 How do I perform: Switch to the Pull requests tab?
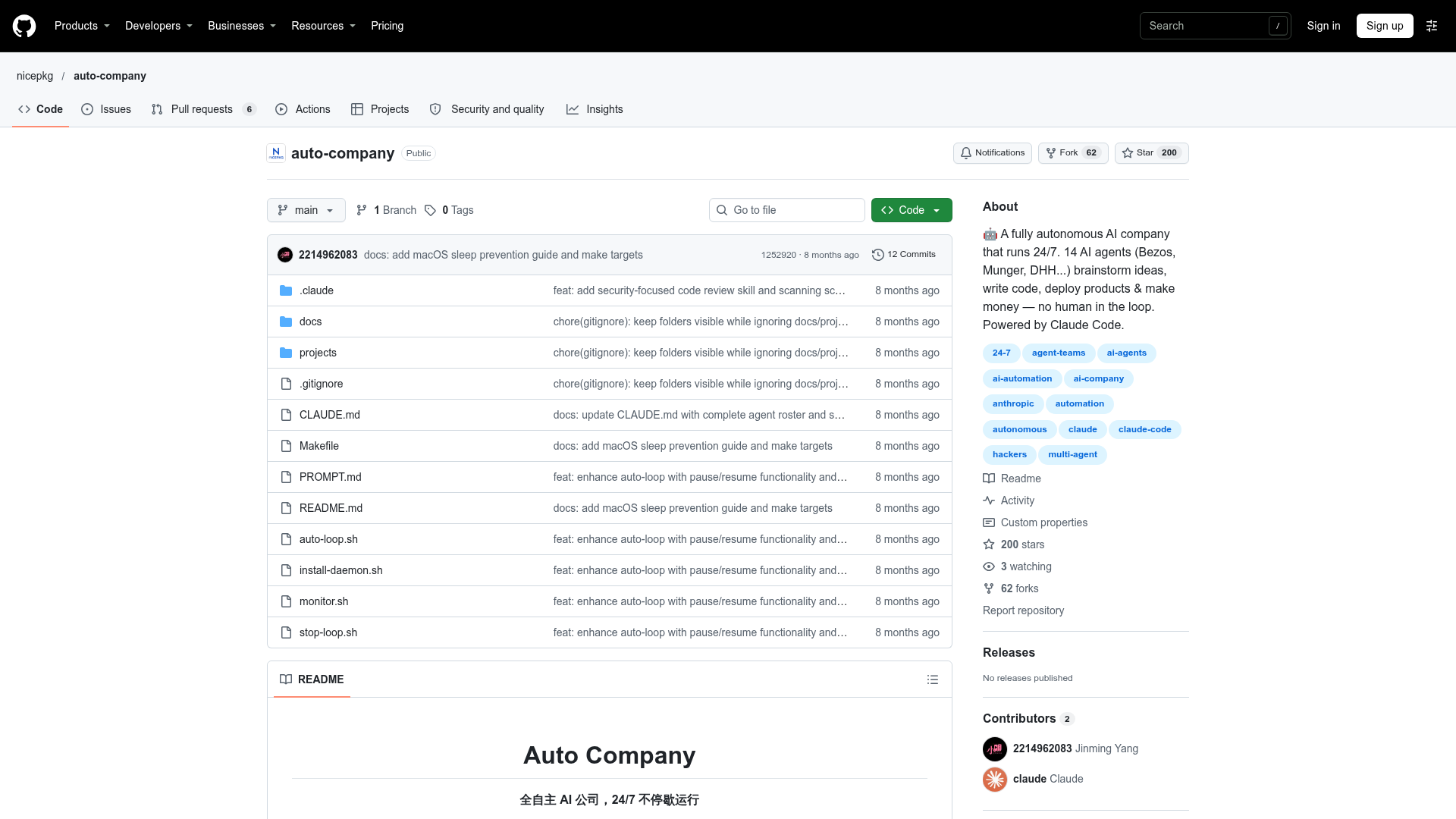[203, 109]
